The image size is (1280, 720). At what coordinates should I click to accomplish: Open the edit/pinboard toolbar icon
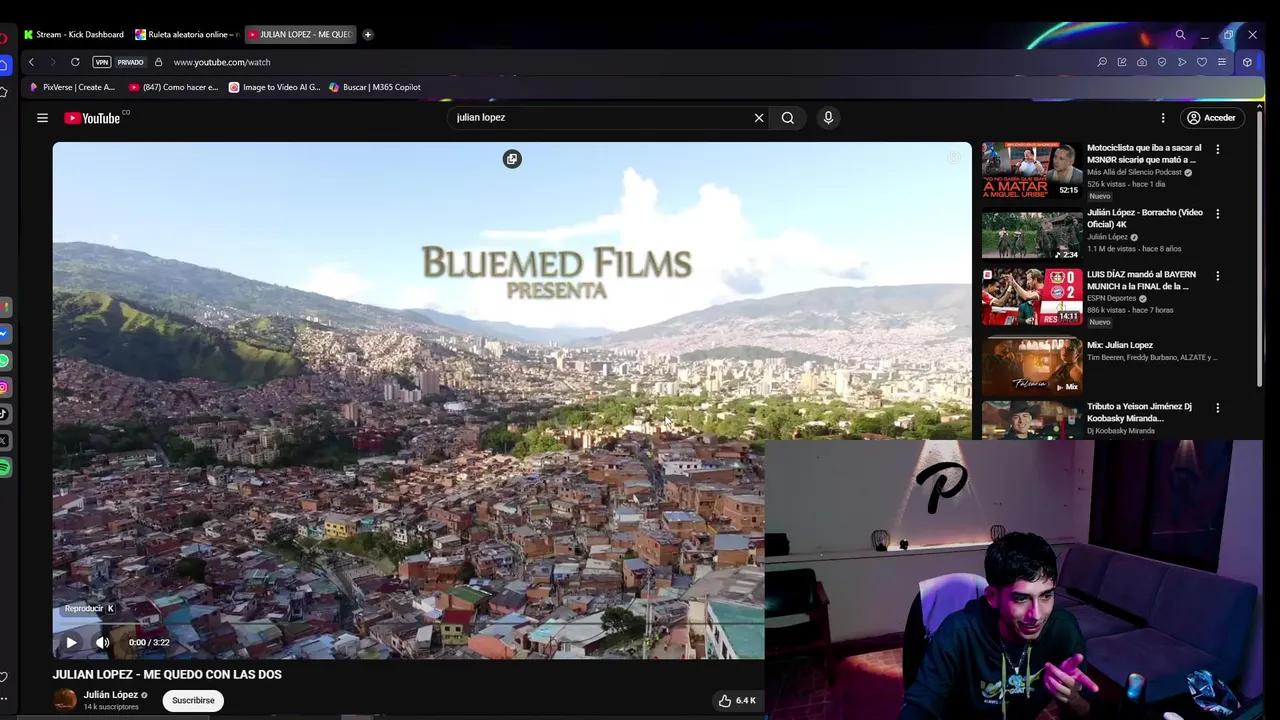1122,62
